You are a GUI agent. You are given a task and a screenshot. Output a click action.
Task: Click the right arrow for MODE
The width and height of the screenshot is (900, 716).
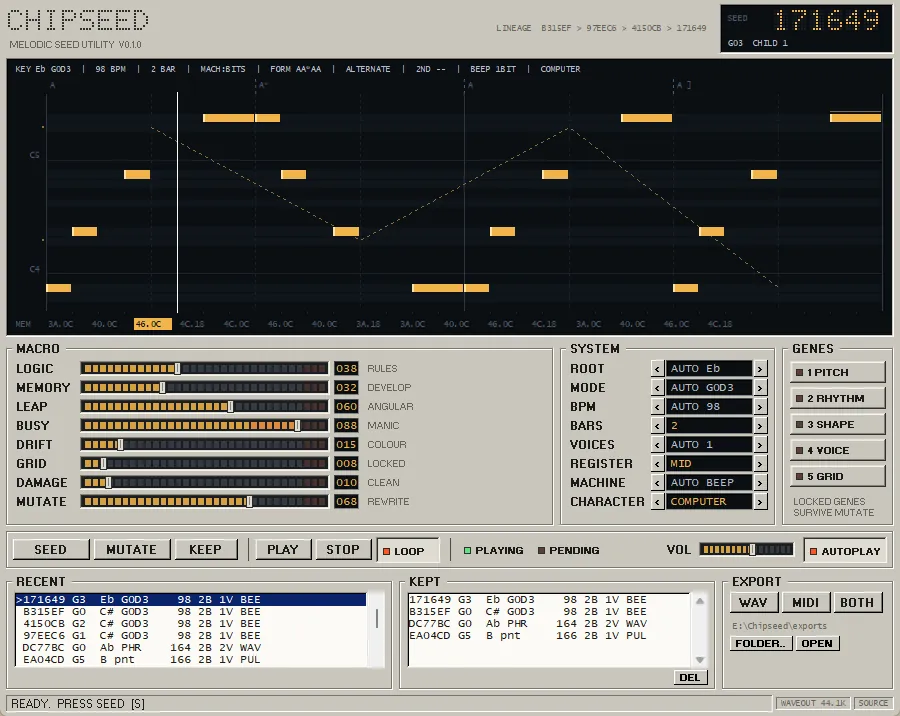pos(760,388)
